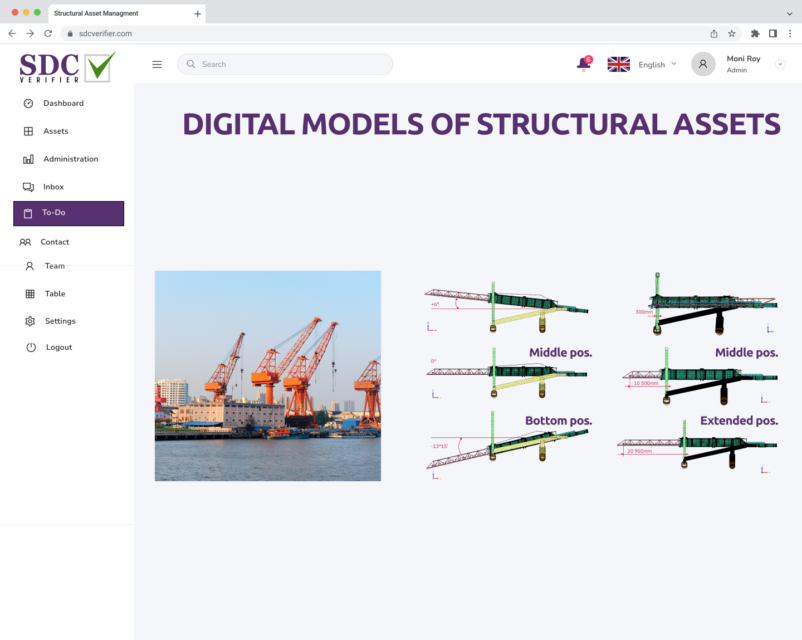Image resolution: width=802 pixels, height=640 pixels.
Task: Open the Assets menu item
Action: (x=55, y=131)
